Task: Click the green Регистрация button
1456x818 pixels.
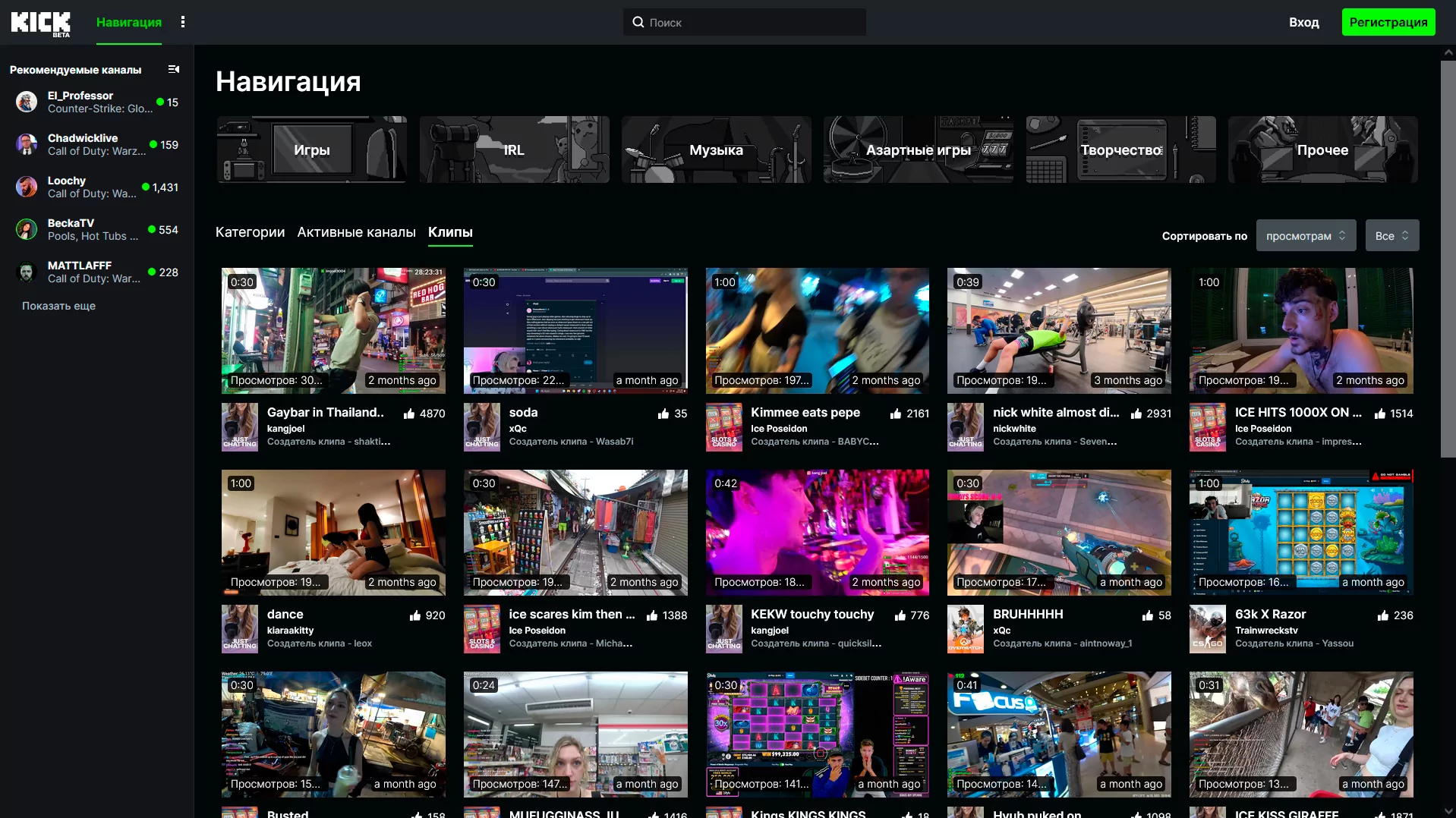Action: click(x=1388, y=22)
